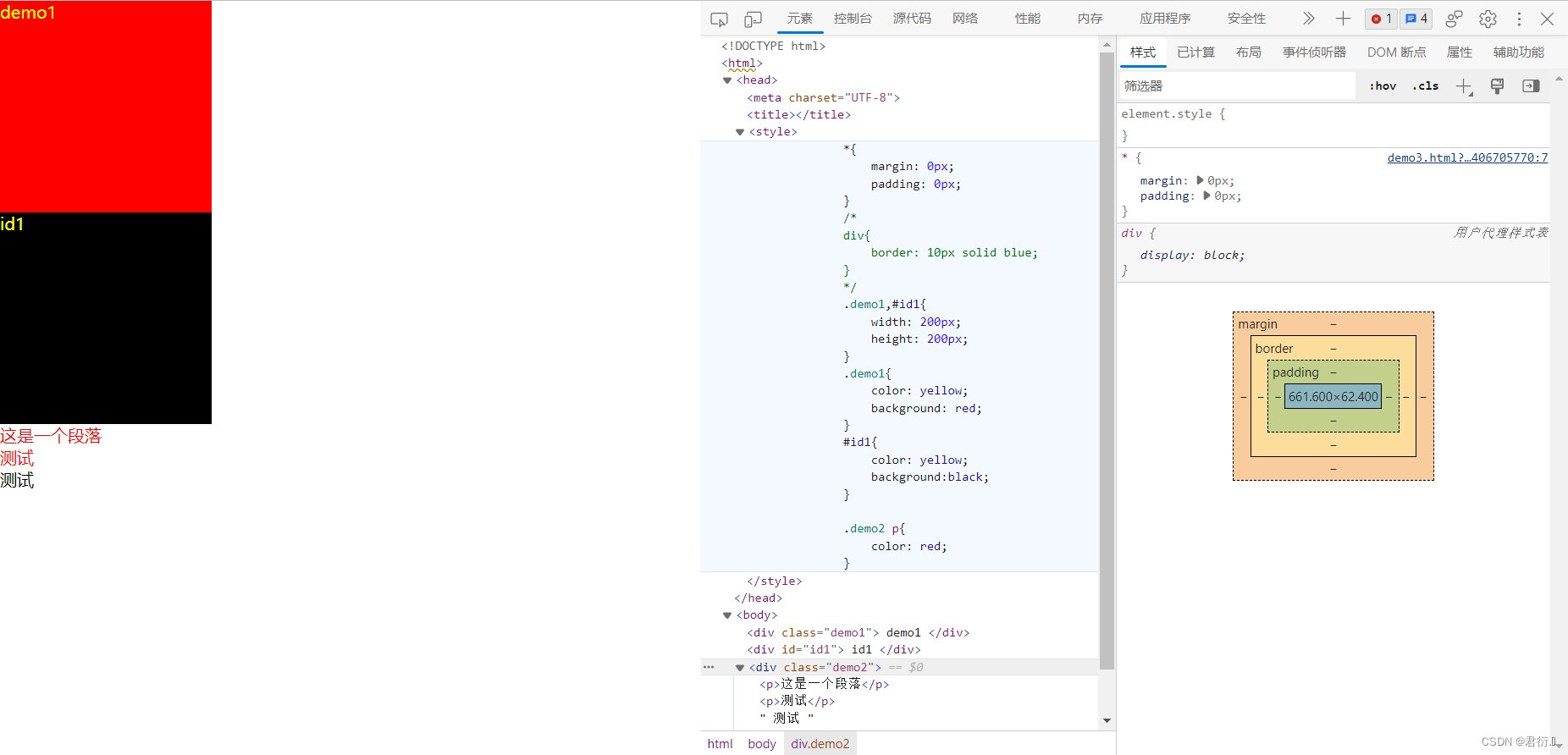Collapse the head node in DOM tree
This screenshot has height=755, width=1568.
click(727, 80)
